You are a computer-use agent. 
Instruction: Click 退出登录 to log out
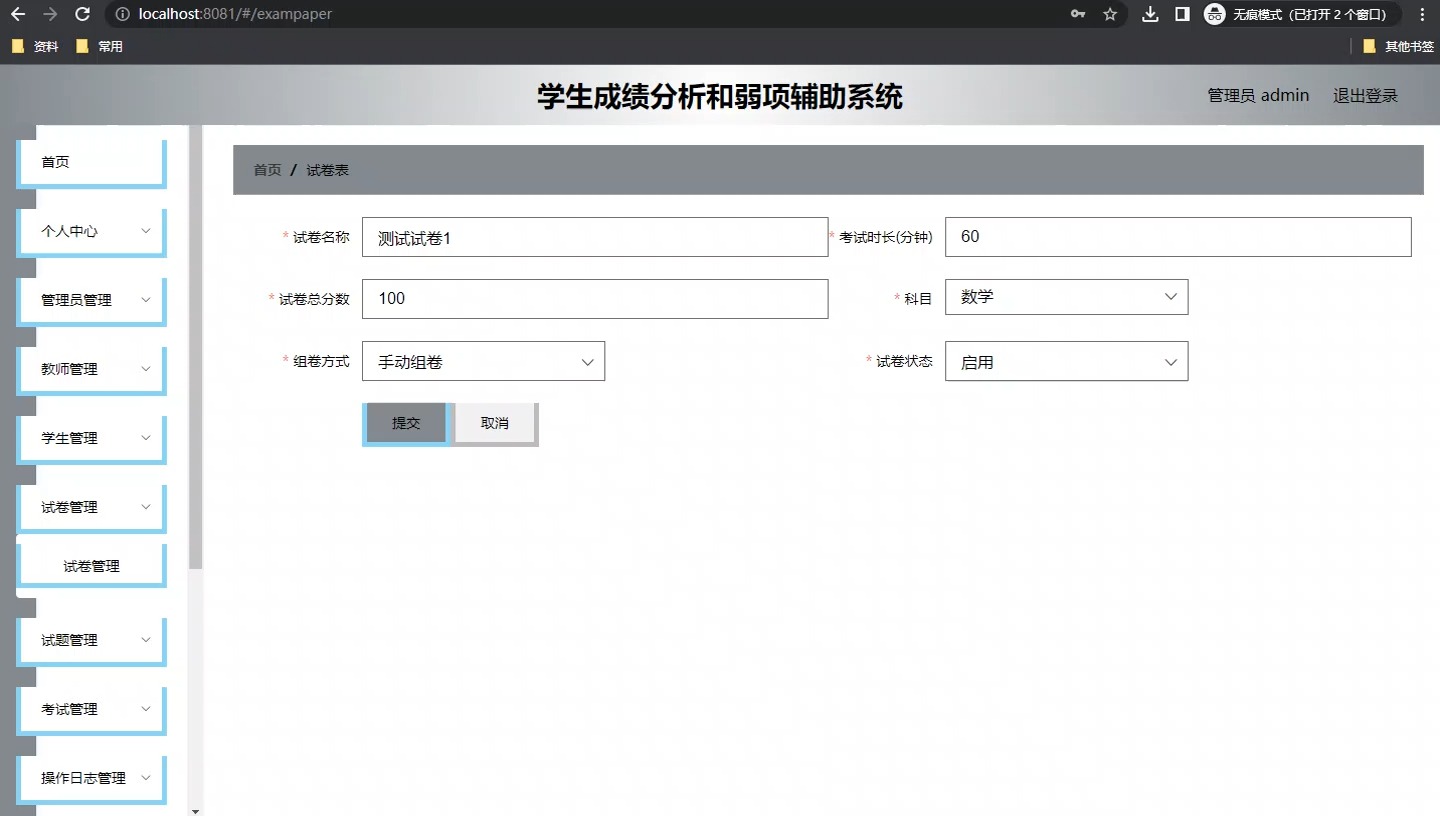pos(1365,95)
